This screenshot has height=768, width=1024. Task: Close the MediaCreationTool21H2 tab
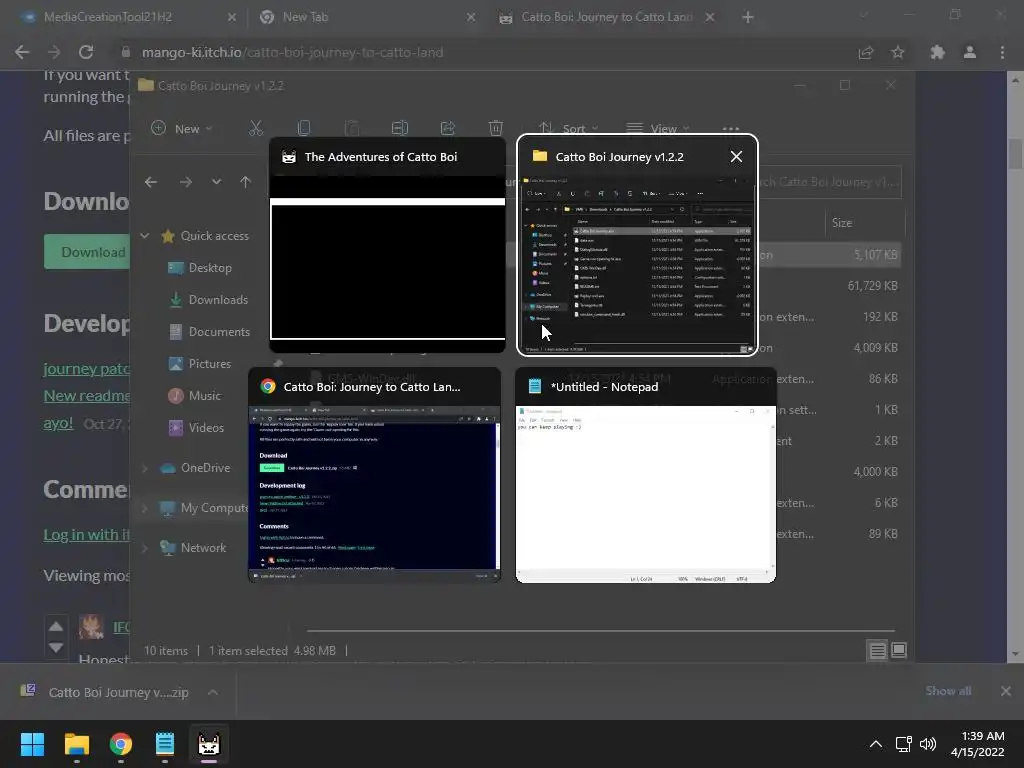point(231,17)
